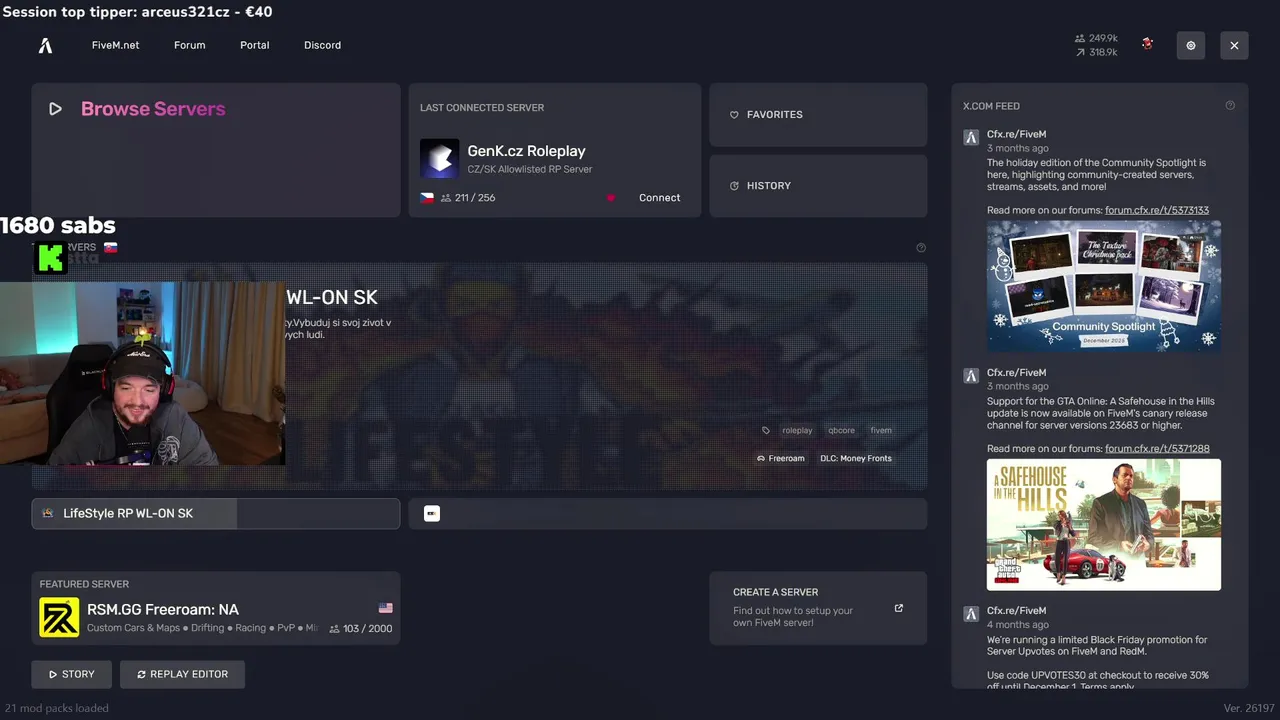Click the help icon right of the servers heading
The width and height of the screenshot is (1280, 720).
coord(921,248)
